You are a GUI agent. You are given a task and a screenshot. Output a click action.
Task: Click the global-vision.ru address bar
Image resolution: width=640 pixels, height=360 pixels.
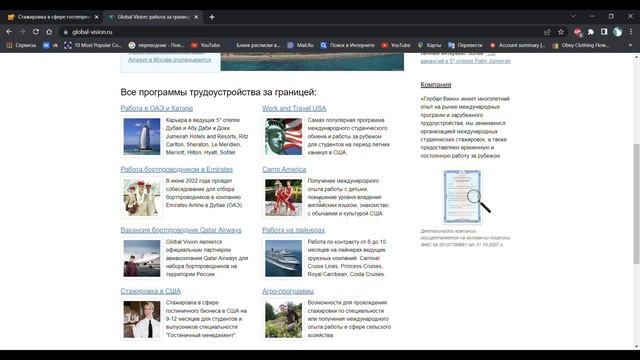pyautogui.click(x=302, y=32)
